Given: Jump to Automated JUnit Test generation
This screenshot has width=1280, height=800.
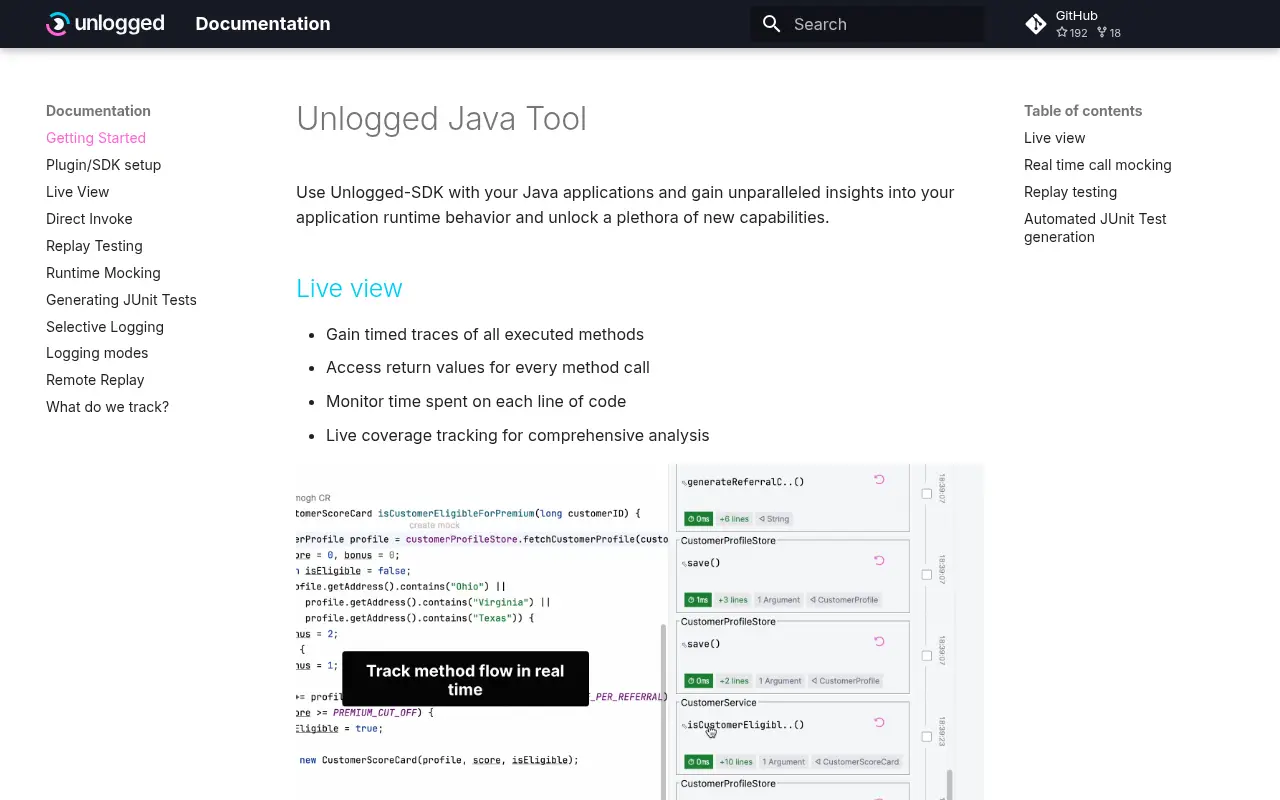Looking at the screenshot, I should coord(1095,228).
